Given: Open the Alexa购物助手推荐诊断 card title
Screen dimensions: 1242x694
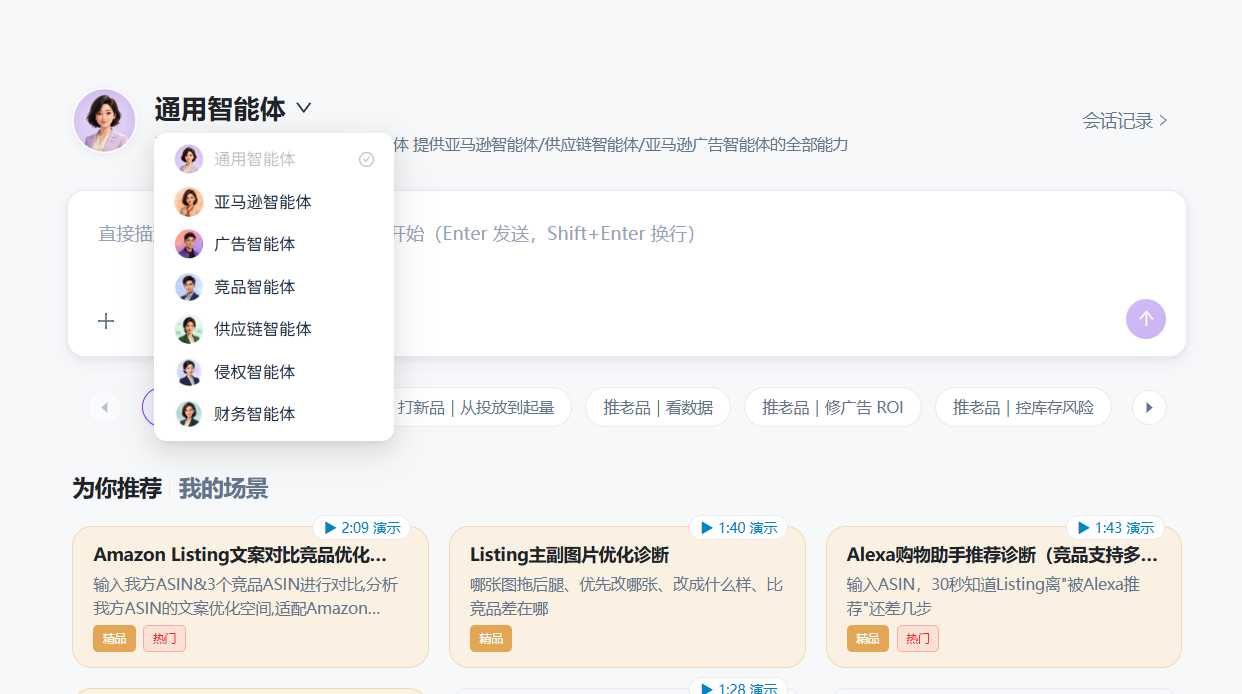Looking at the screenshot, I should coord(1002,555).
